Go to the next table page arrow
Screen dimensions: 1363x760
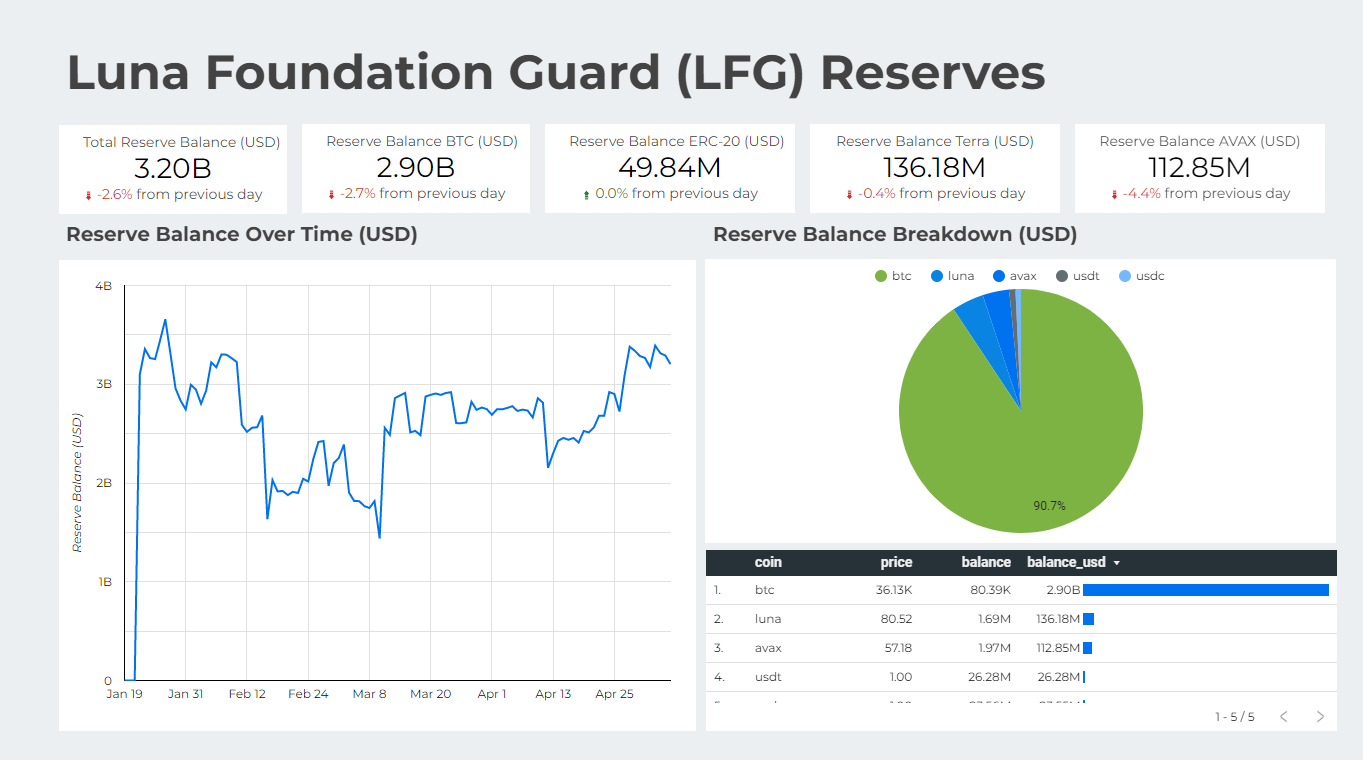pyautogui.click(x=1320, y=716)
